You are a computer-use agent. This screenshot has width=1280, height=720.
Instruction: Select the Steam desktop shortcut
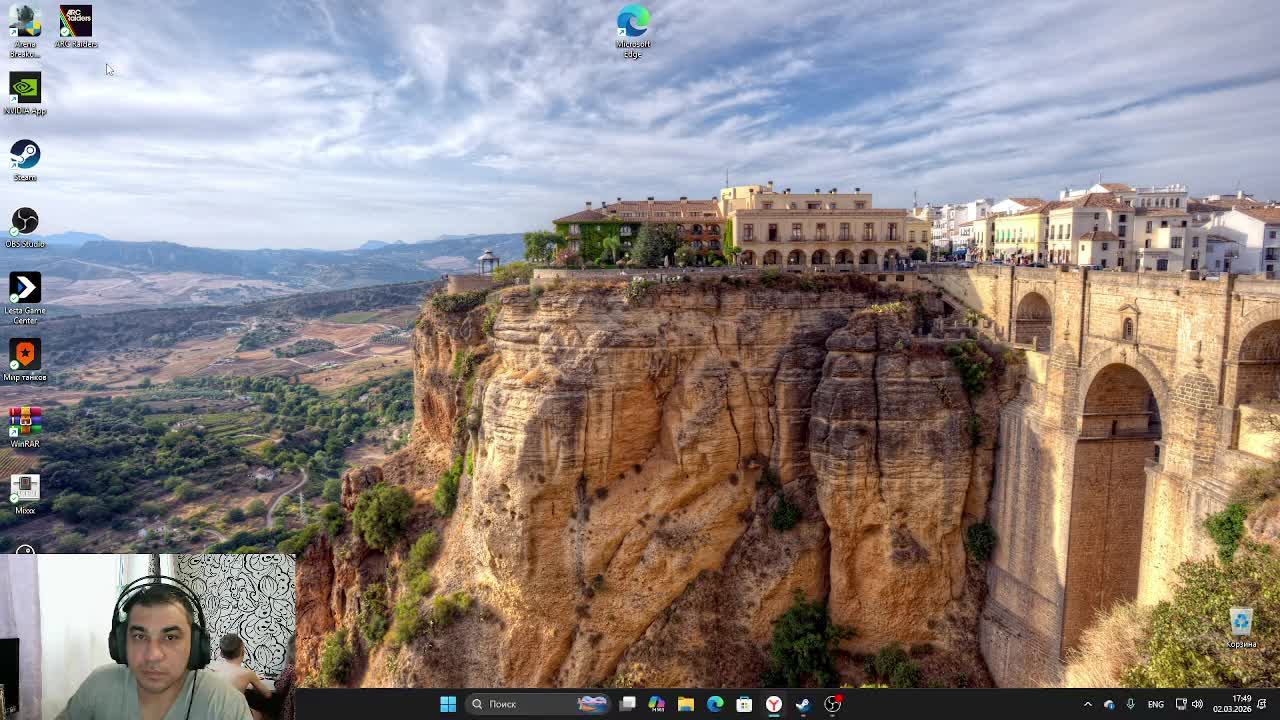[x=25, y=160]
